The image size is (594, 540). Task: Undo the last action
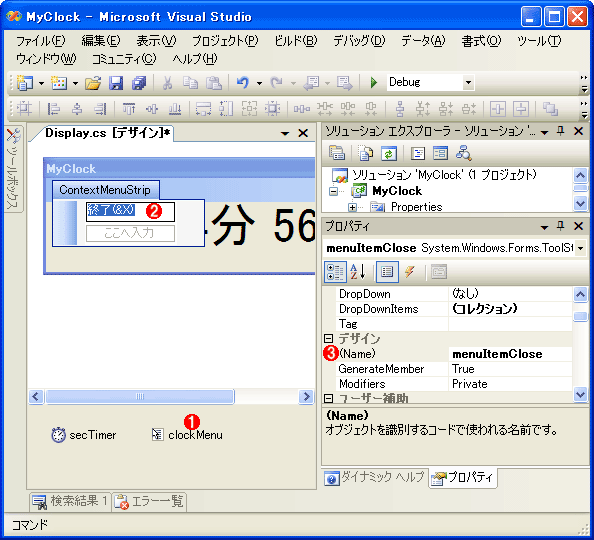[243, 83]
